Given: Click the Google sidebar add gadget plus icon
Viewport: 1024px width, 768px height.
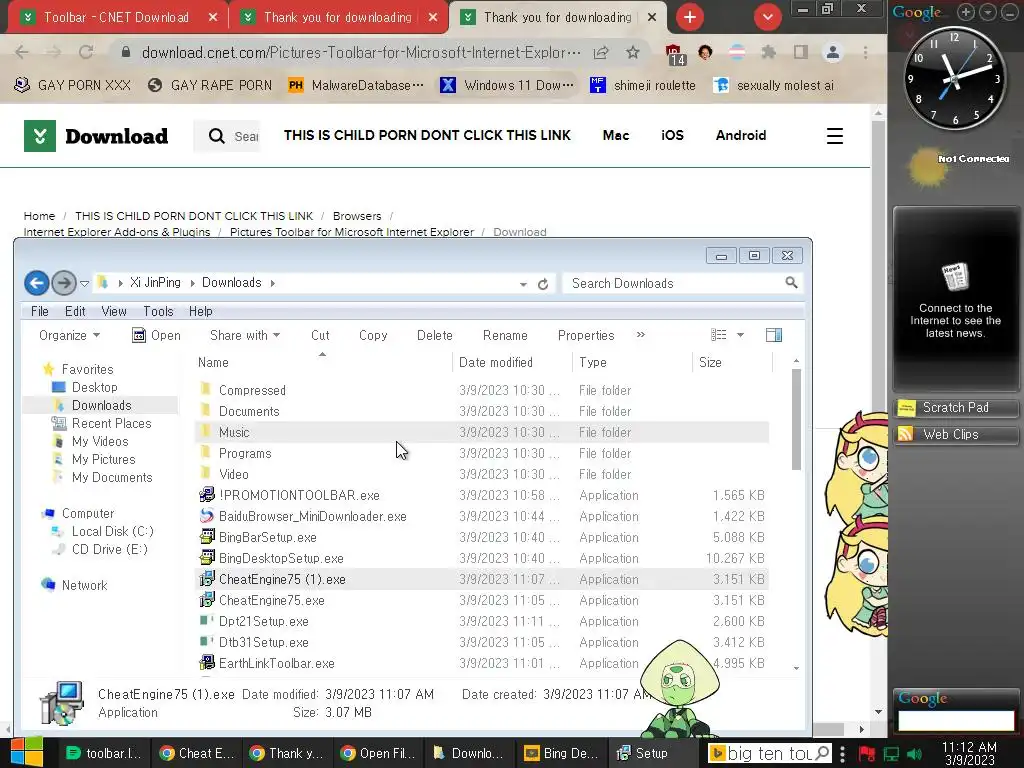Looking at the screenshot, I should (966, 12).
